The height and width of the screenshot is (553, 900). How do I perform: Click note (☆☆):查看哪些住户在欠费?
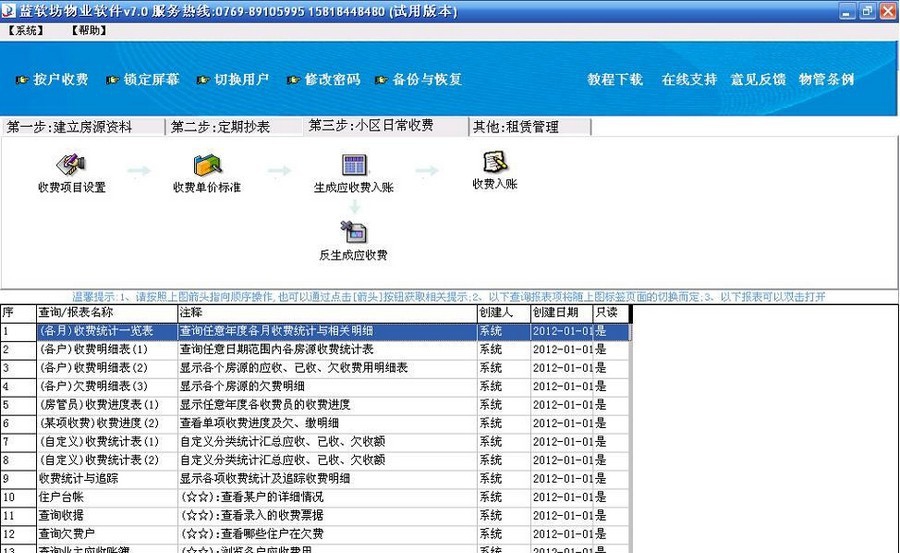[x=252, y=533]
